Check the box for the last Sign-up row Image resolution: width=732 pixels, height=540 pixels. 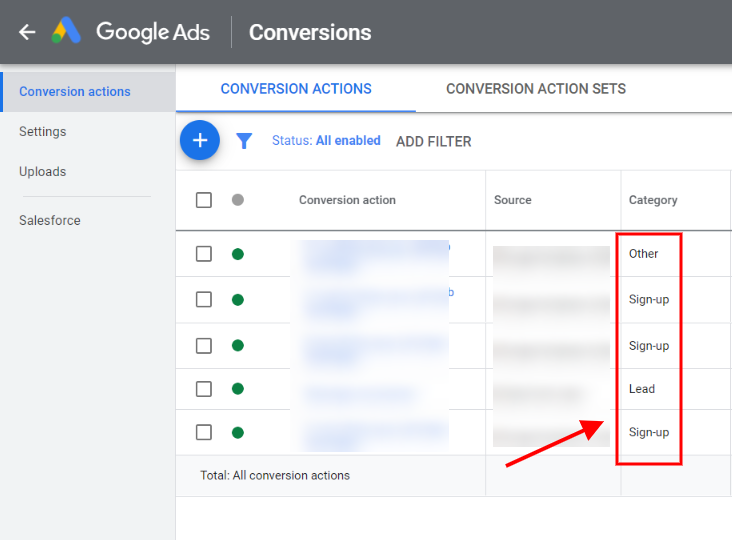pos(204,432)
